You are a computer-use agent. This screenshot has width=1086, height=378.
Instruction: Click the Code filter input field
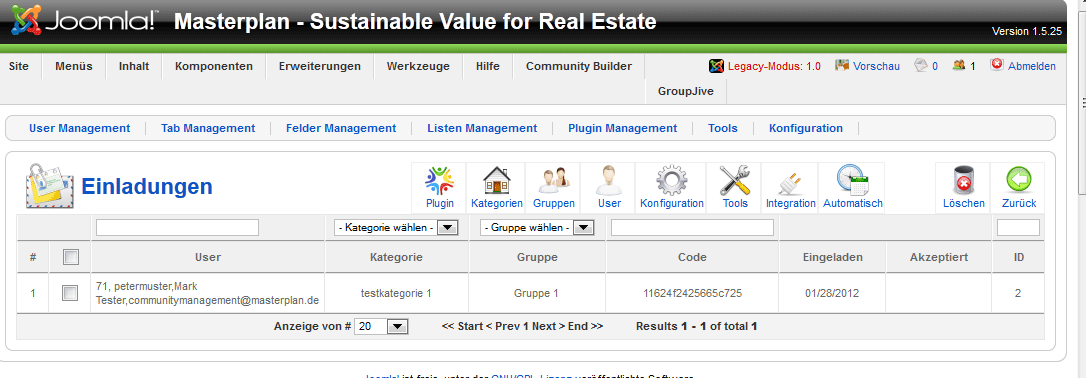click(693, 228)
